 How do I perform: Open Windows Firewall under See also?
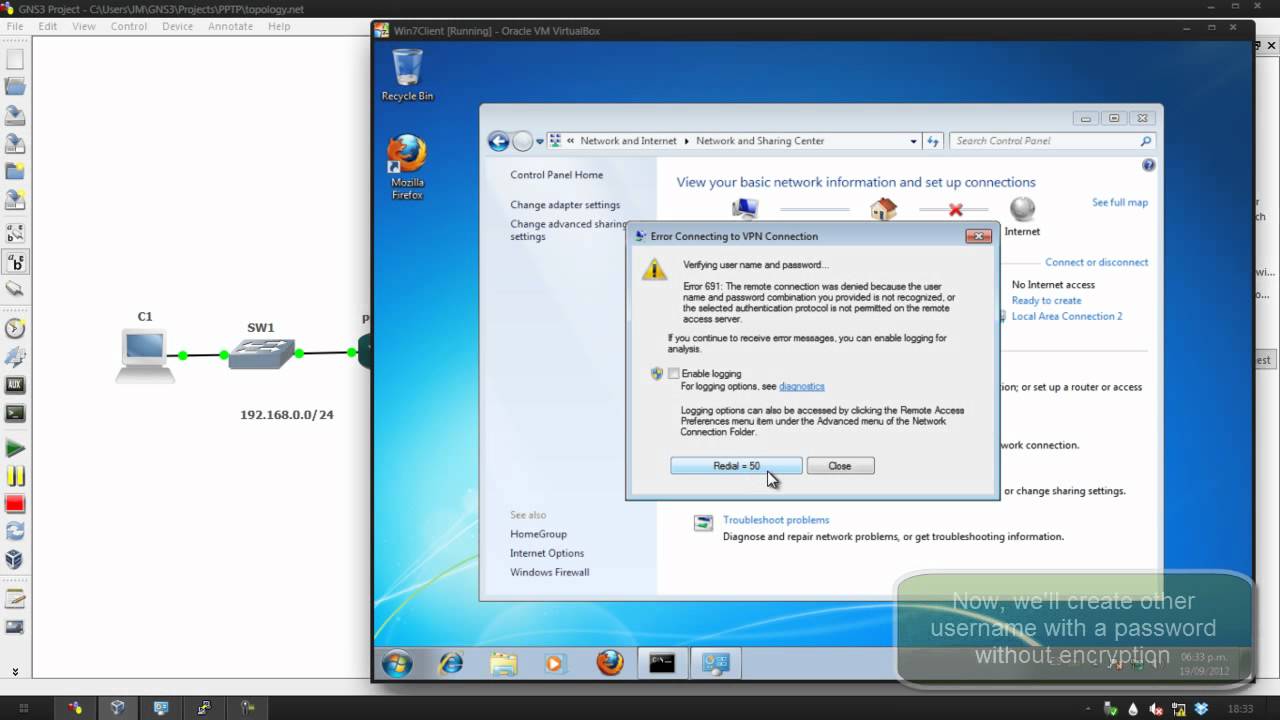[550, 572]
